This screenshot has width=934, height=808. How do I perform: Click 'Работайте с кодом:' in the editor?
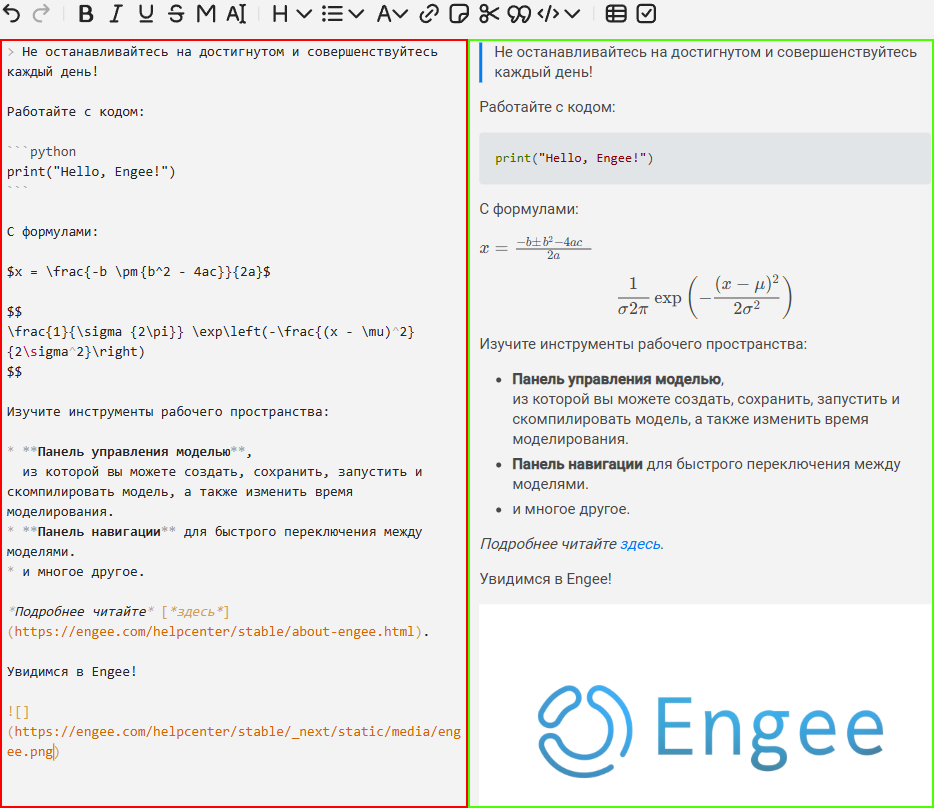pos(76,111)
